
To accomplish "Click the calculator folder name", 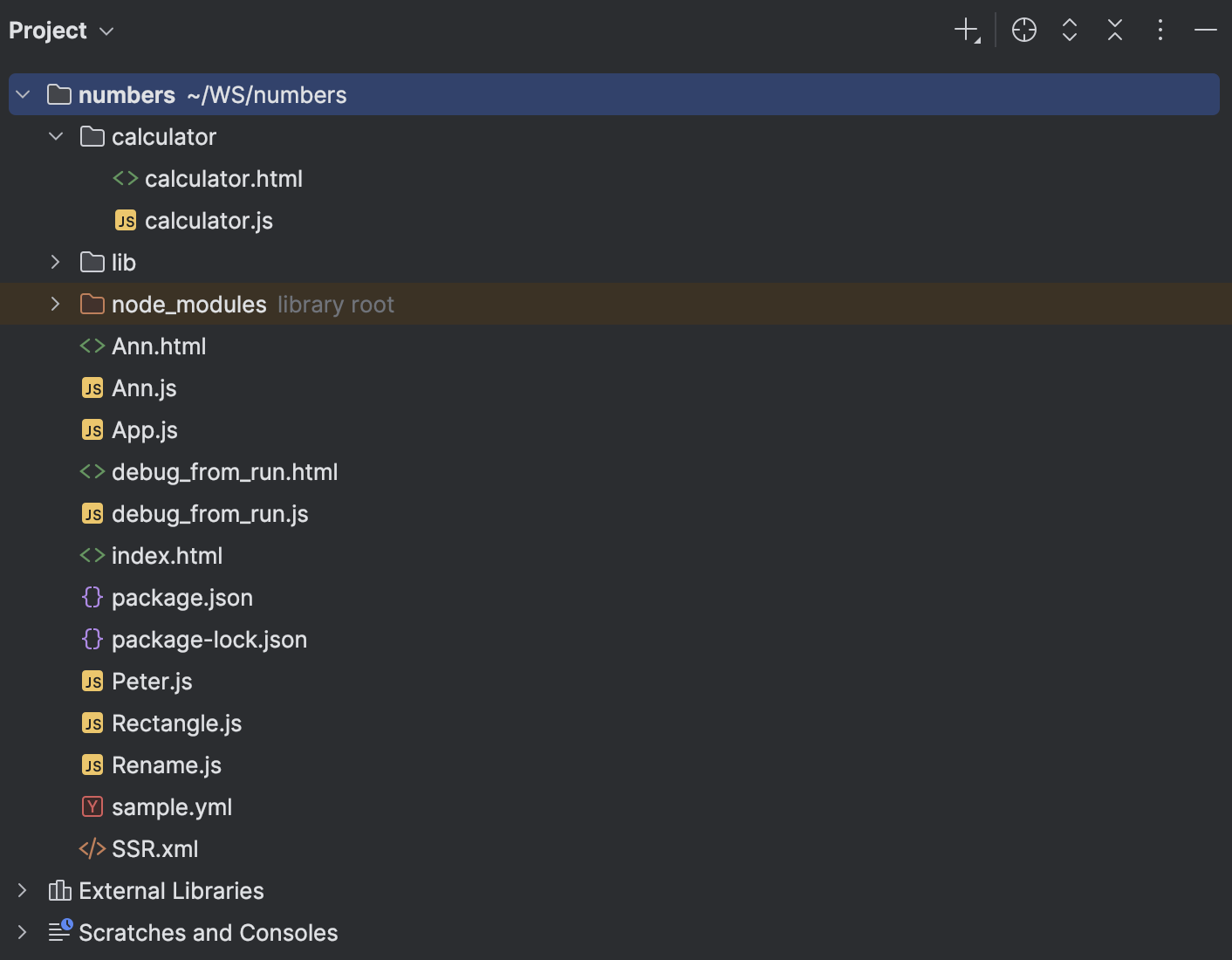I will coord(163,136).
